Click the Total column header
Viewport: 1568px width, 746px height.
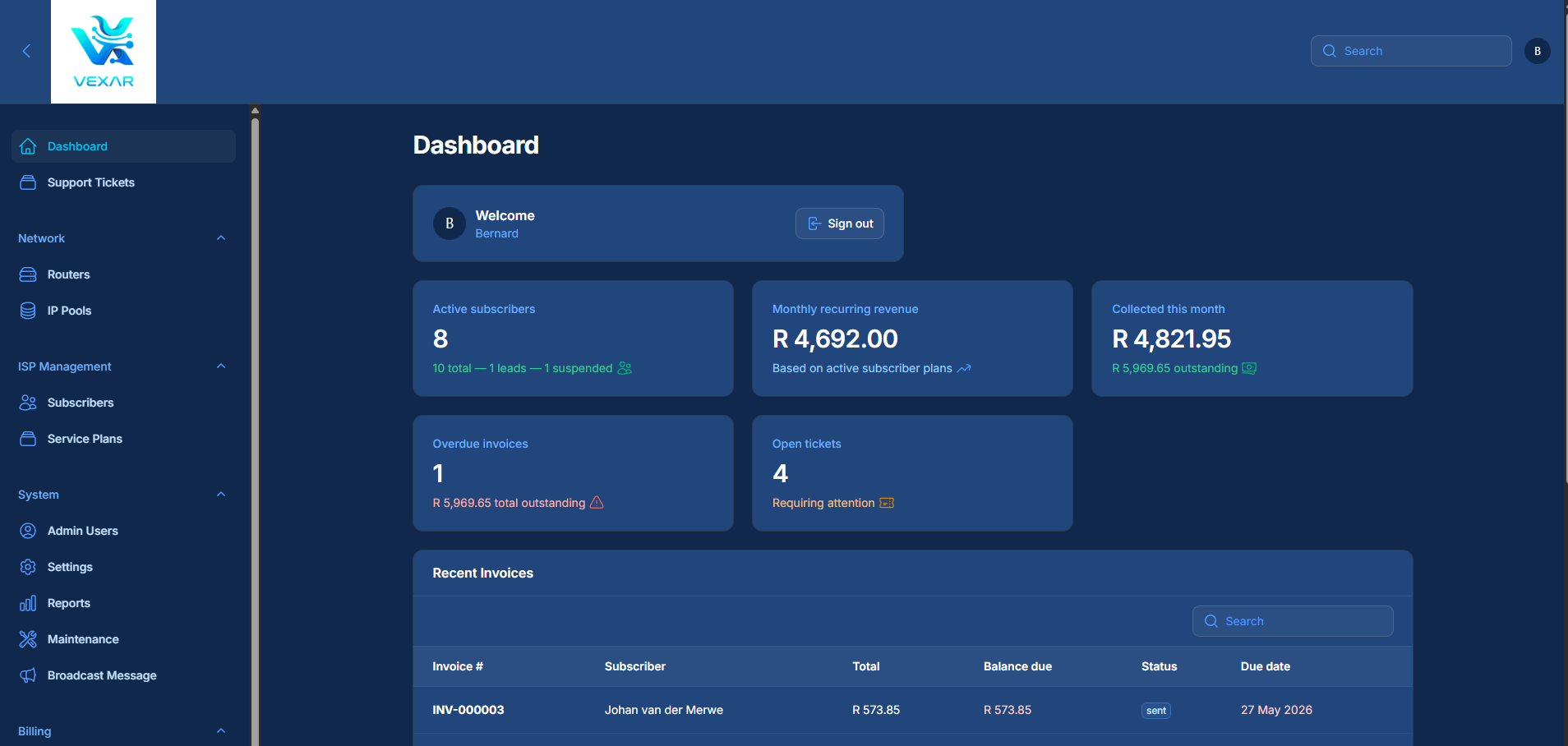[x=866, y=666]
